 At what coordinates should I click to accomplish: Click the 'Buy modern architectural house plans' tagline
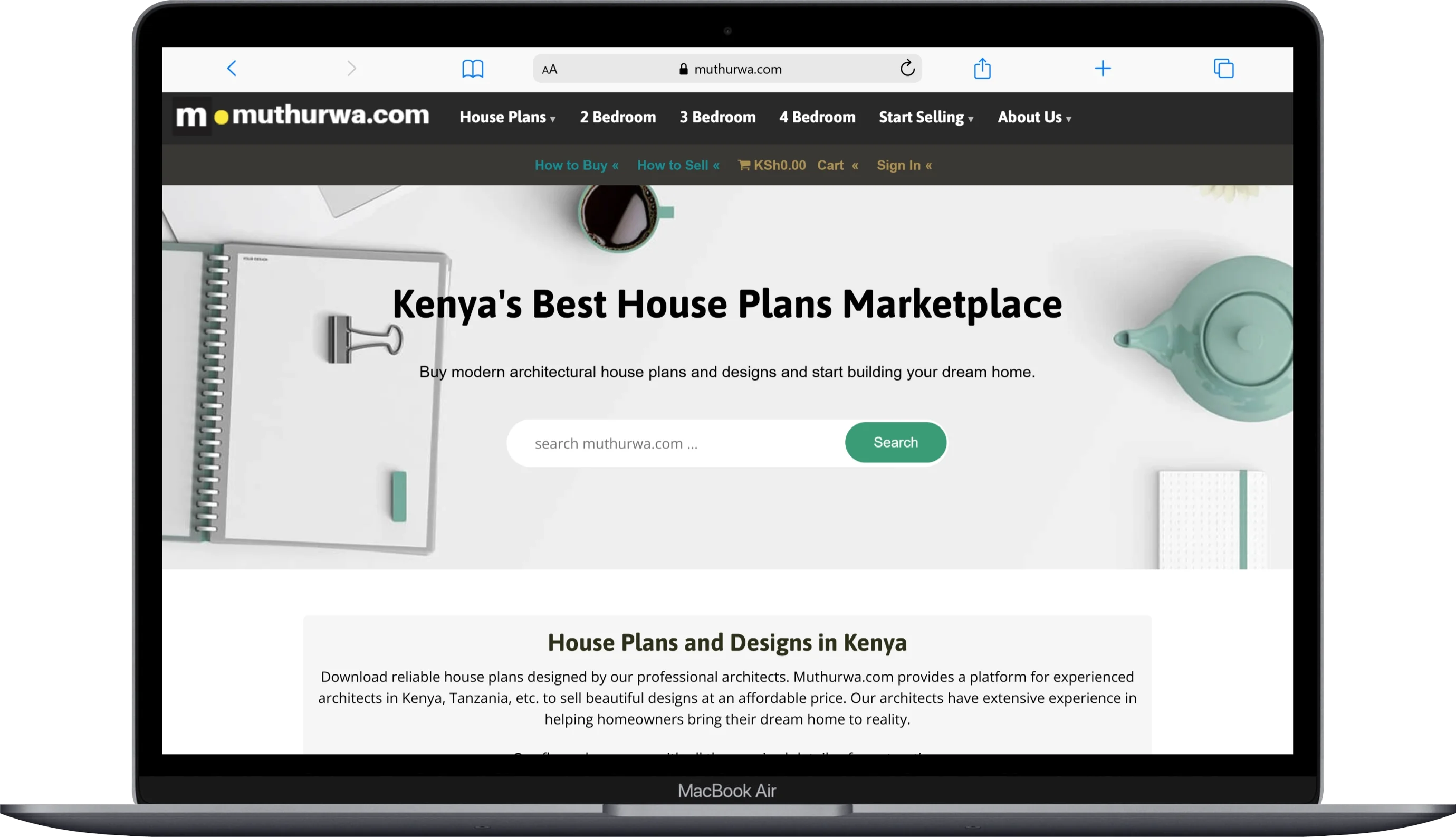click(727, 372)
